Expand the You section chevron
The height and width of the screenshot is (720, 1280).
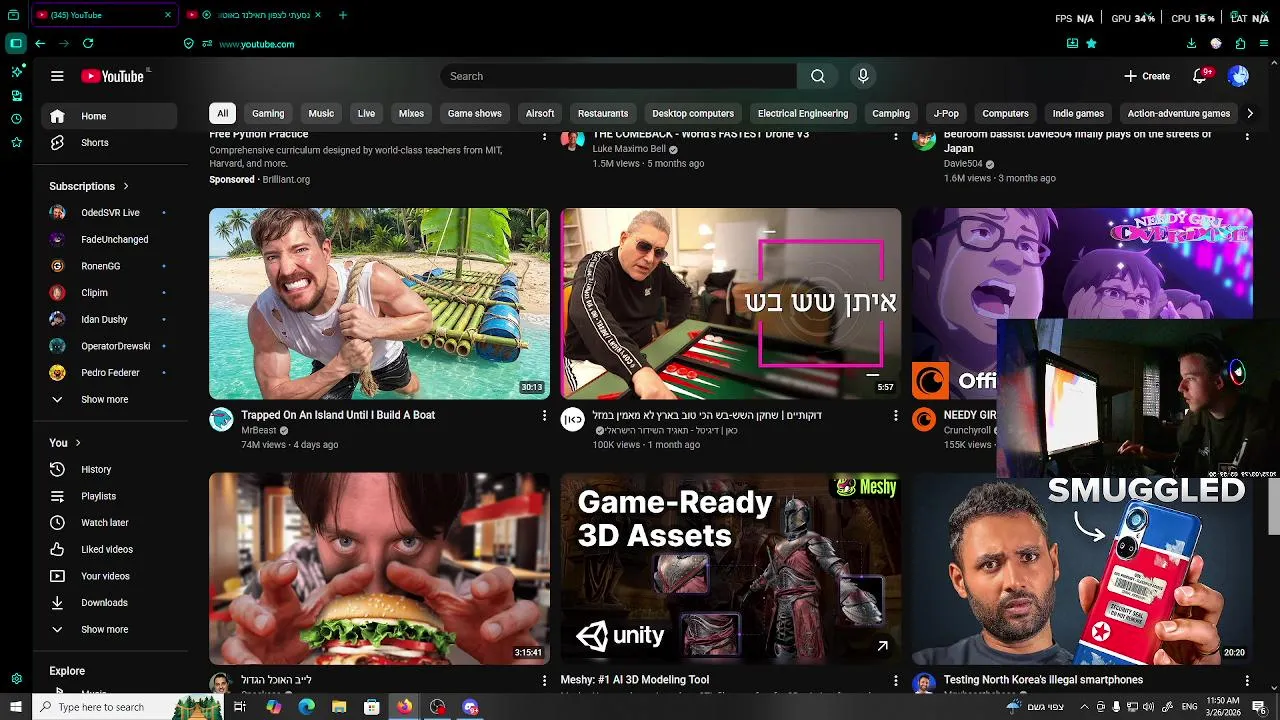pos(78,443)
